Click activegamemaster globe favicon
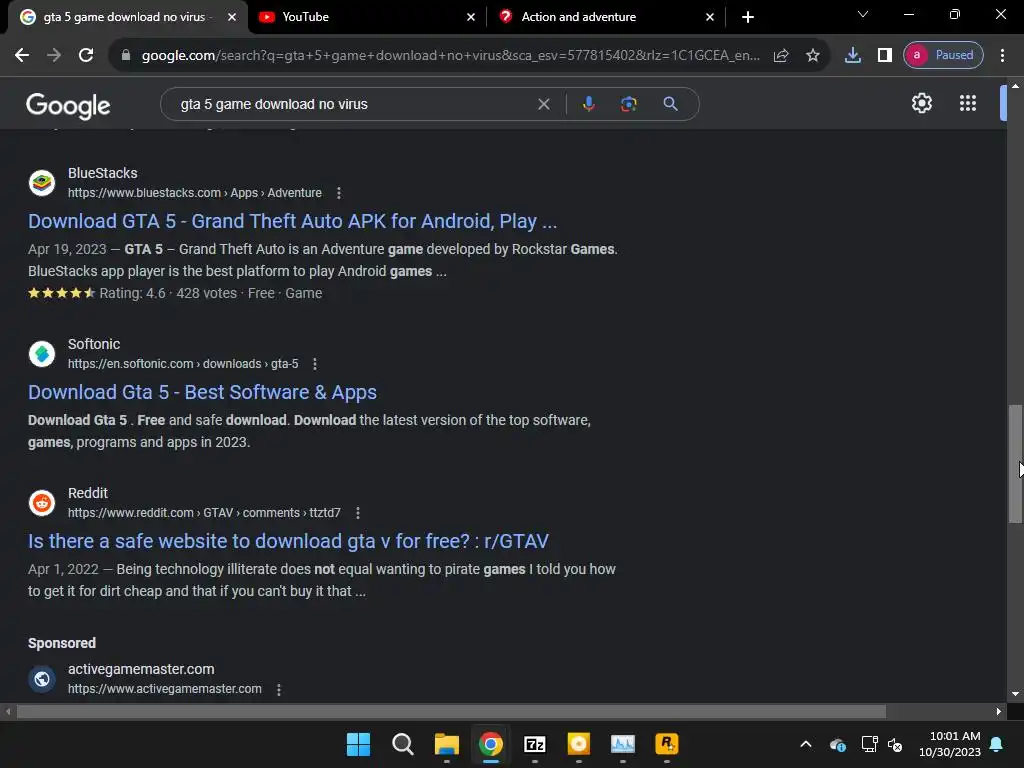The image size is (1024, 768). [42, 679]
